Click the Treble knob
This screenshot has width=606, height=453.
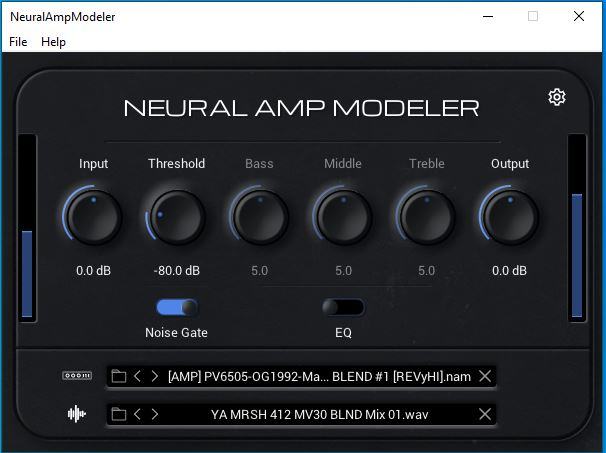(x=427, y=216)
